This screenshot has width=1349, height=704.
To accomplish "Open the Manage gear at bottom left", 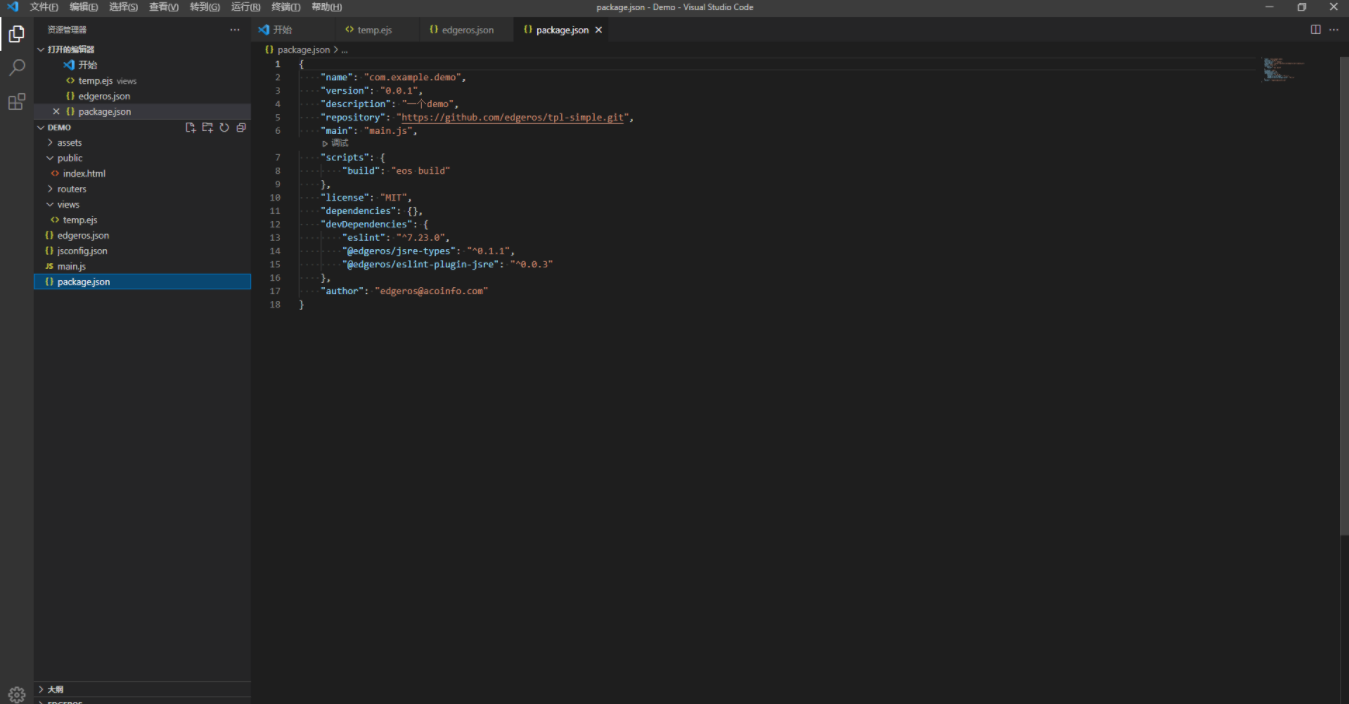I will tap(16, 694).
